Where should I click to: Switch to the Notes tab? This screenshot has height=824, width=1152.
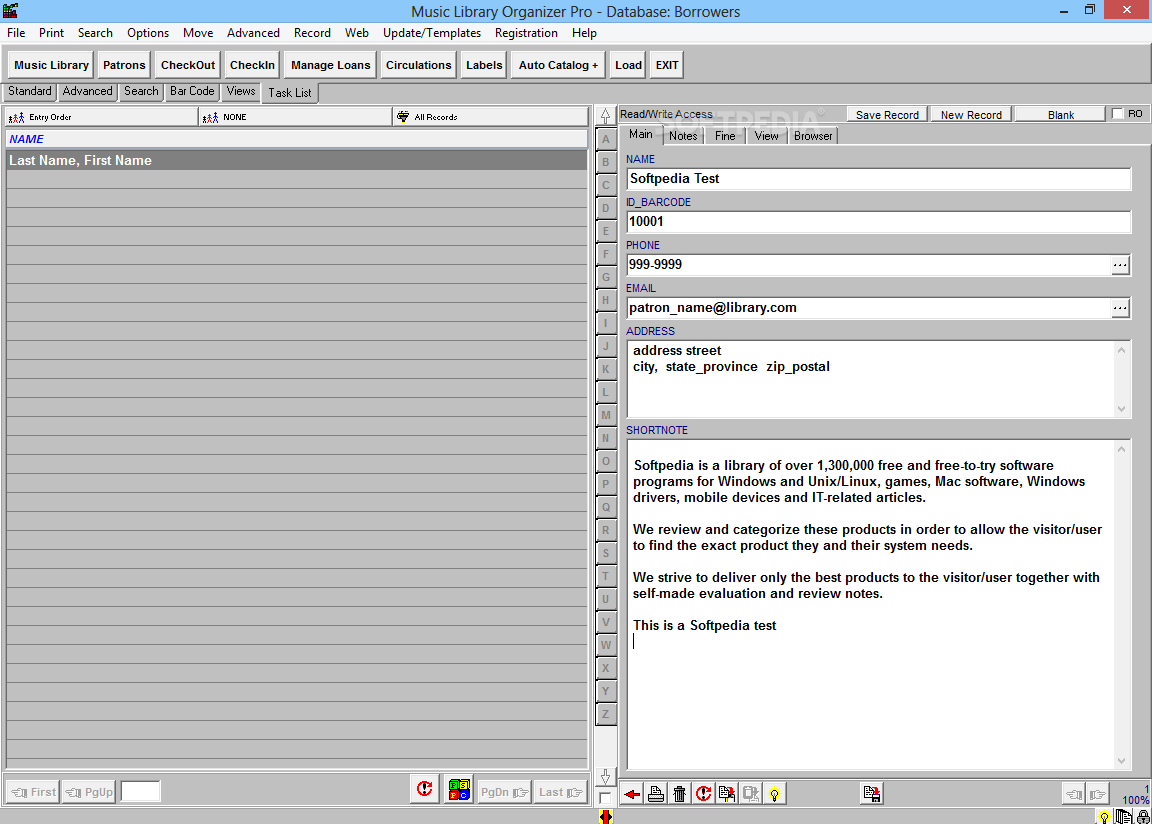pos(683,136)
